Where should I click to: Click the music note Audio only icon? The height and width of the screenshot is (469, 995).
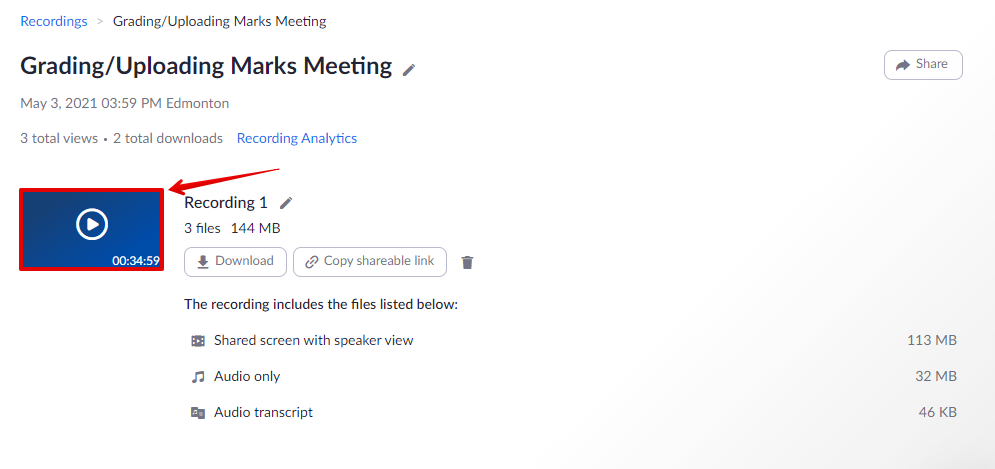tap(198, 377)
